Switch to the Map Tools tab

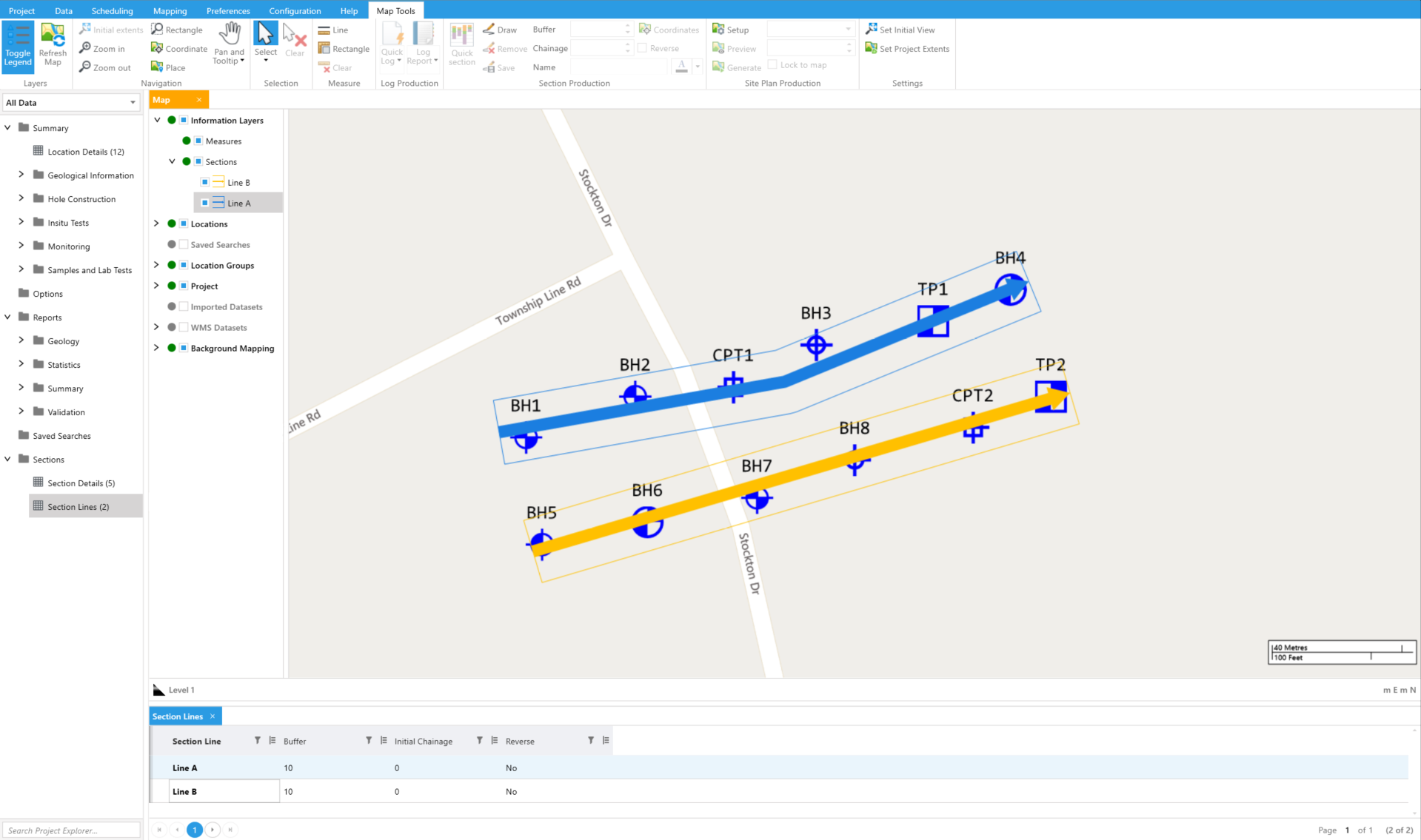395,10
